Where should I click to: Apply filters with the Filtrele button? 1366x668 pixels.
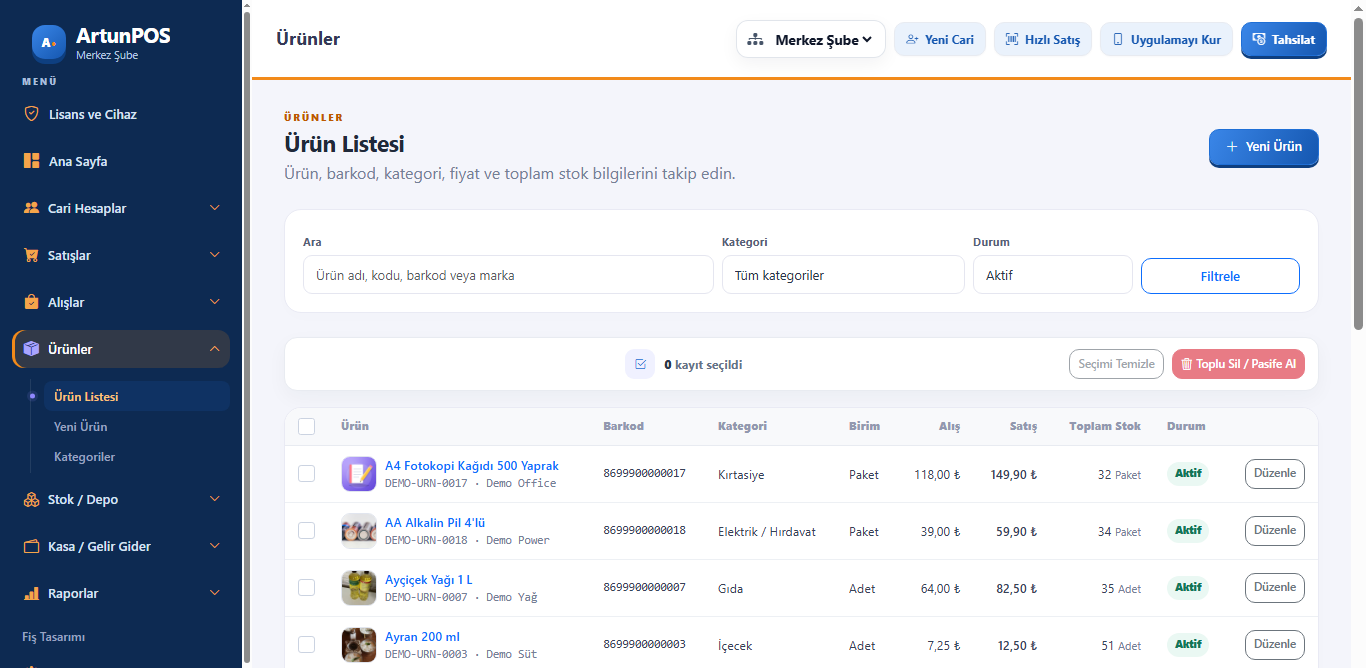click(1220, 276)
